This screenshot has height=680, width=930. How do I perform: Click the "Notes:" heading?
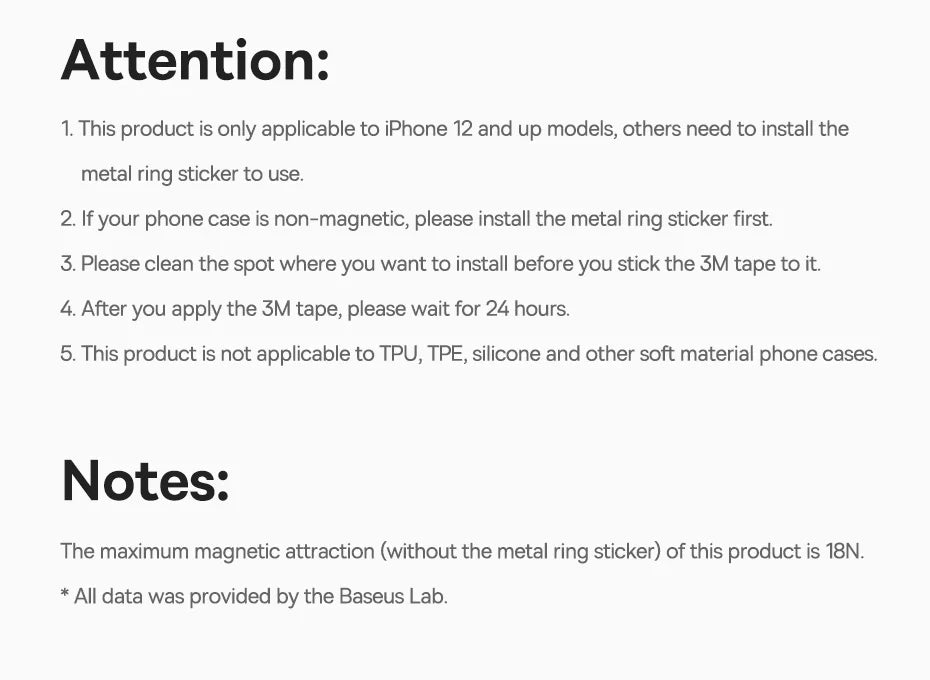(x=146, y=481)
